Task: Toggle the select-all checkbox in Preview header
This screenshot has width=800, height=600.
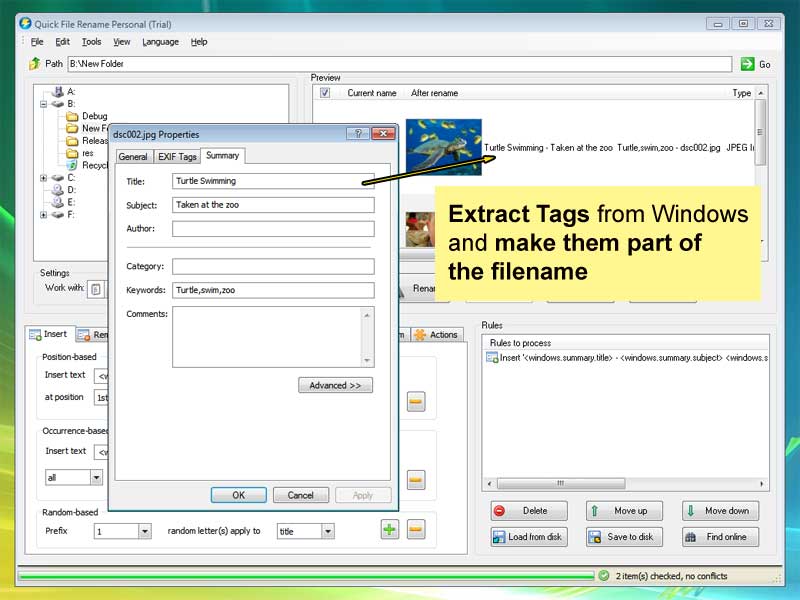Action: coord(324,93)
